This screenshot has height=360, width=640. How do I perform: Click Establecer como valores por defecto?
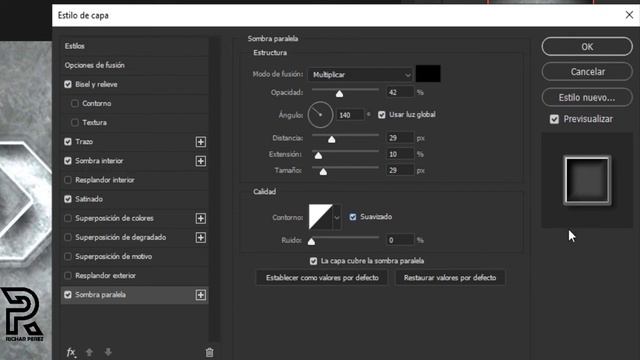pos(322,278)
